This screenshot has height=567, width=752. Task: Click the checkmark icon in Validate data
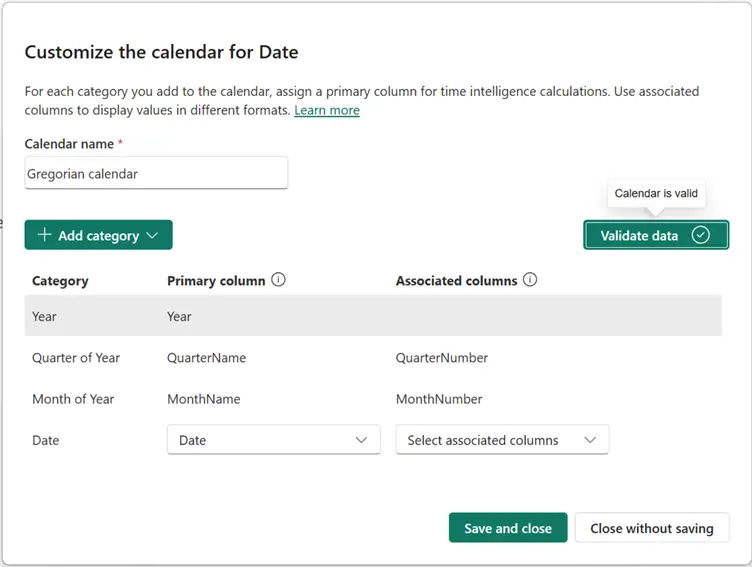tap(701, 235)
